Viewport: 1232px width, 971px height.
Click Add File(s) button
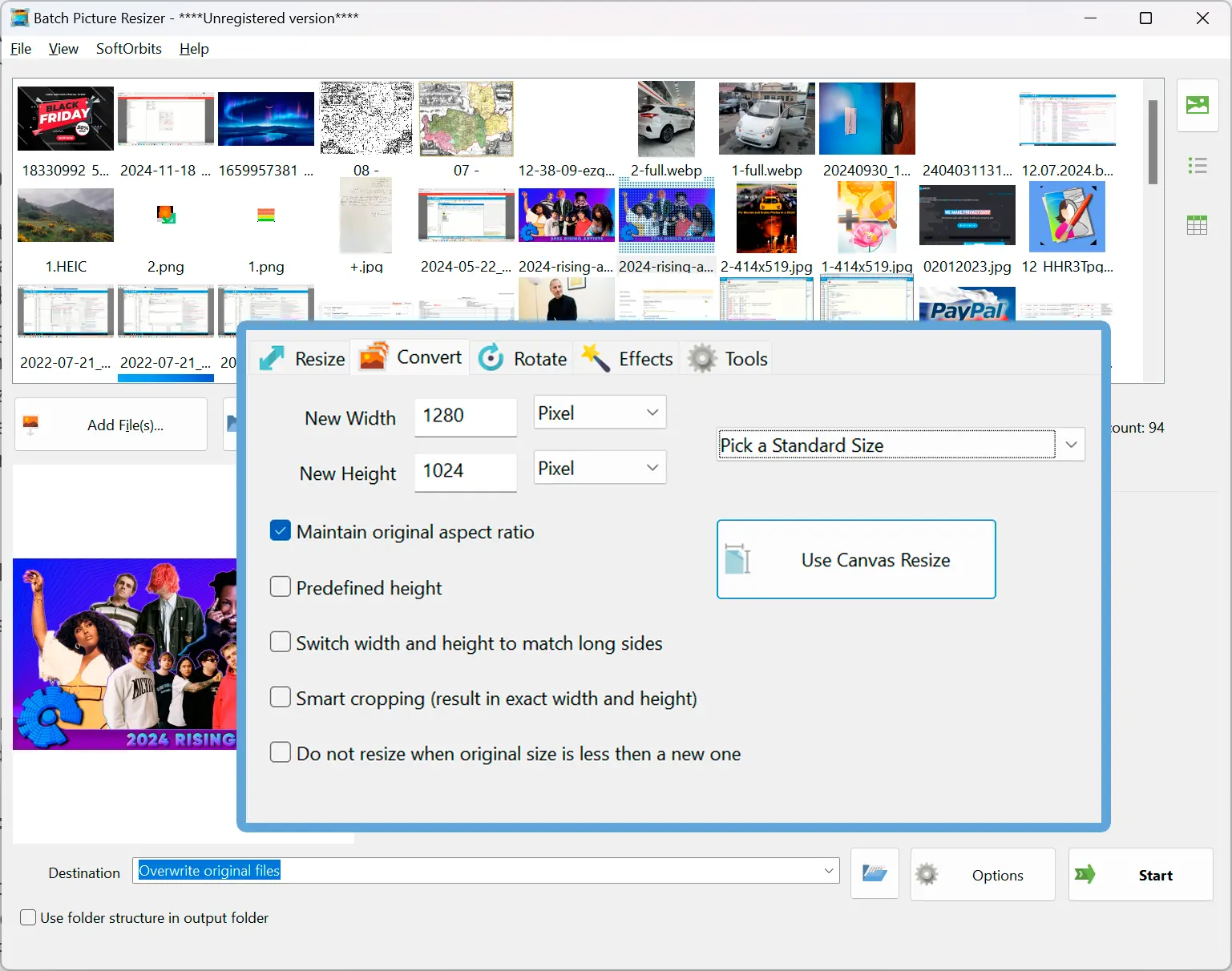111,425
